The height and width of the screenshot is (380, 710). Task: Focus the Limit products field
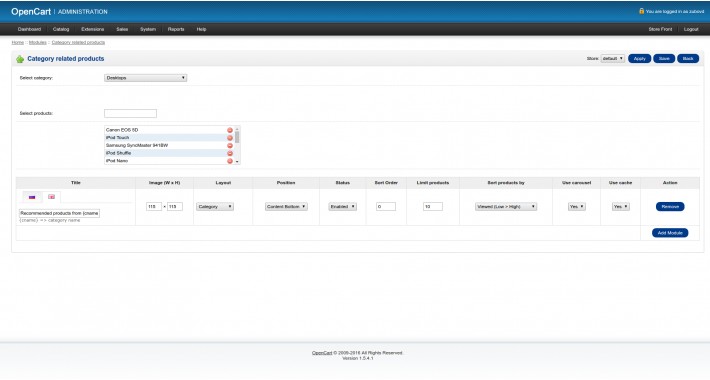pyautogui.click(x=433, y=207)
